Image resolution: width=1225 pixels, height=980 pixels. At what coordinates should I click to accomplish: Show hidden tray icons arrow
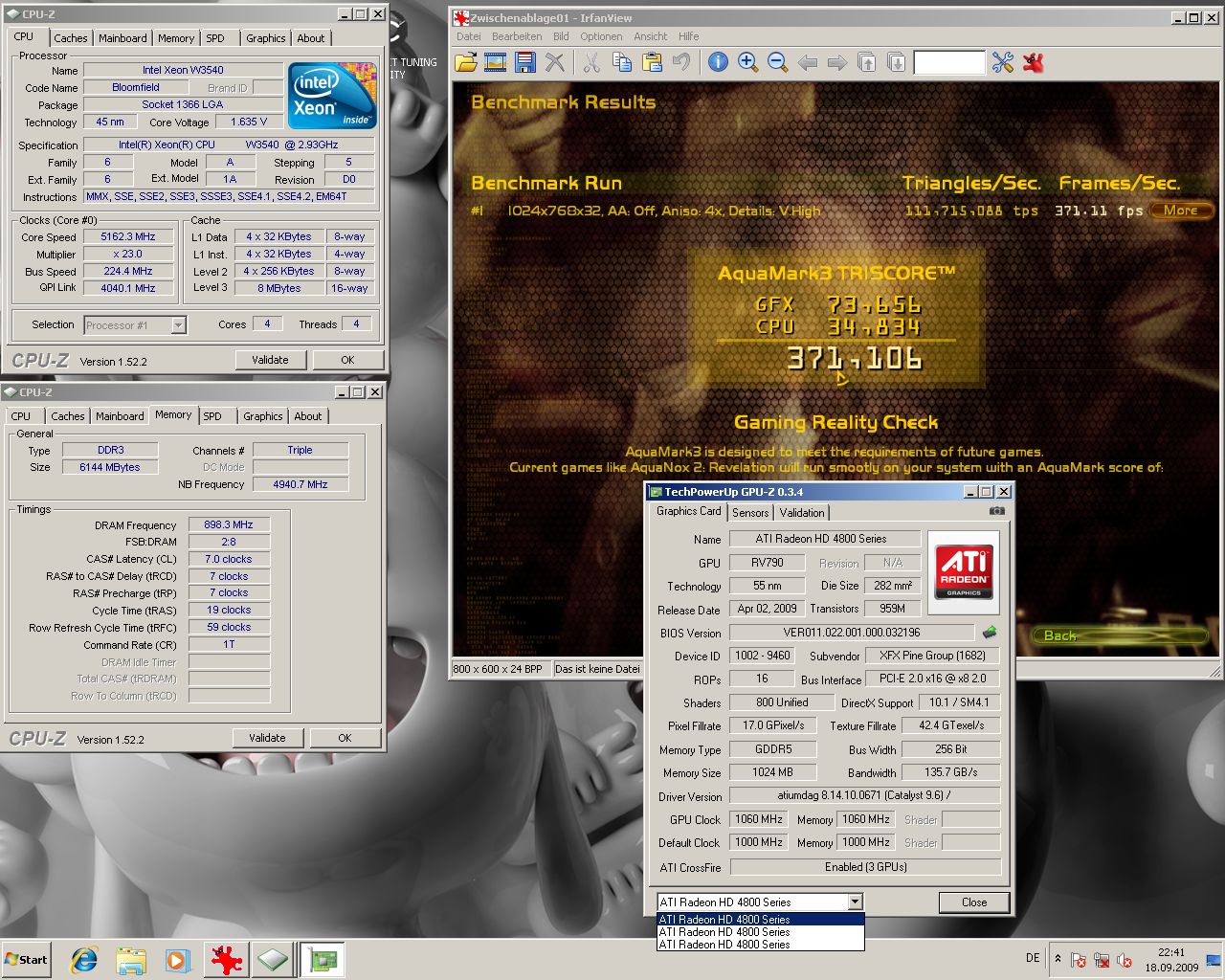click(1058, 958)
